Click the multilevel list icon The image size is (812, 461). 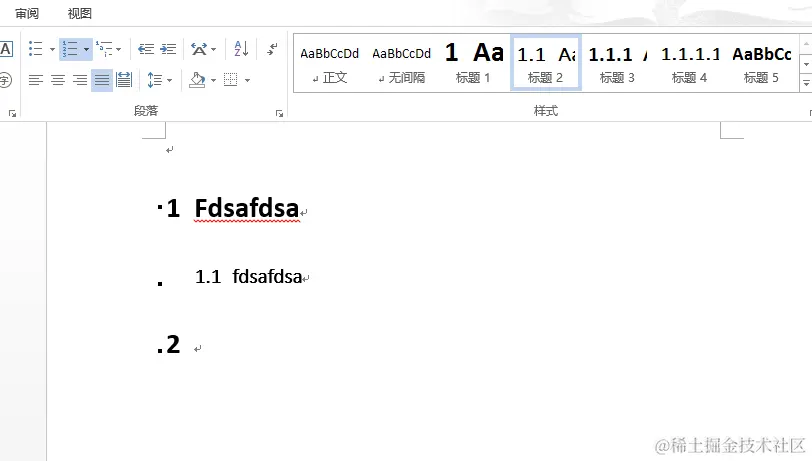(x=104, y=49)
